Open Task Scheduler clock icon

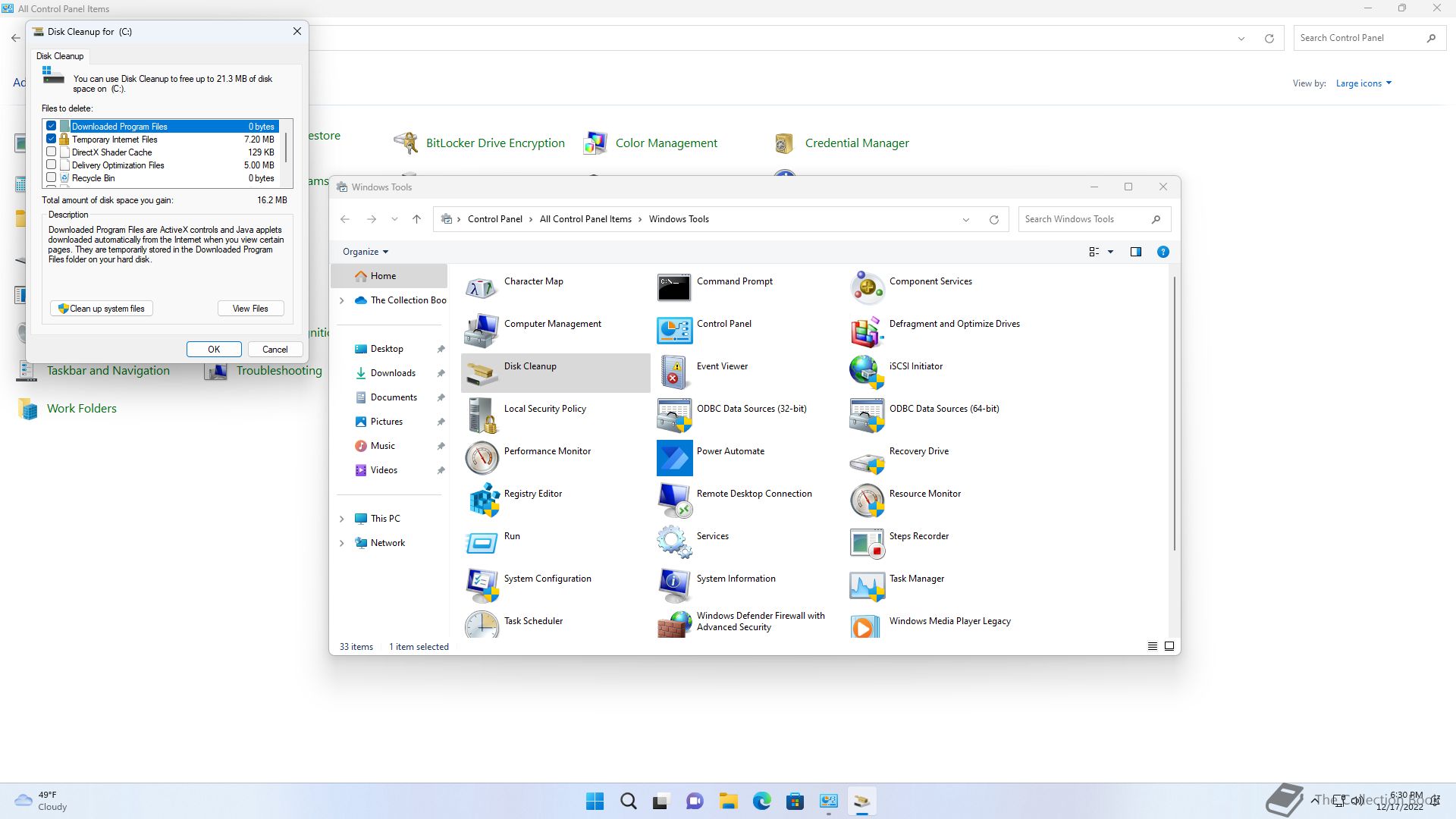[482, 625]
